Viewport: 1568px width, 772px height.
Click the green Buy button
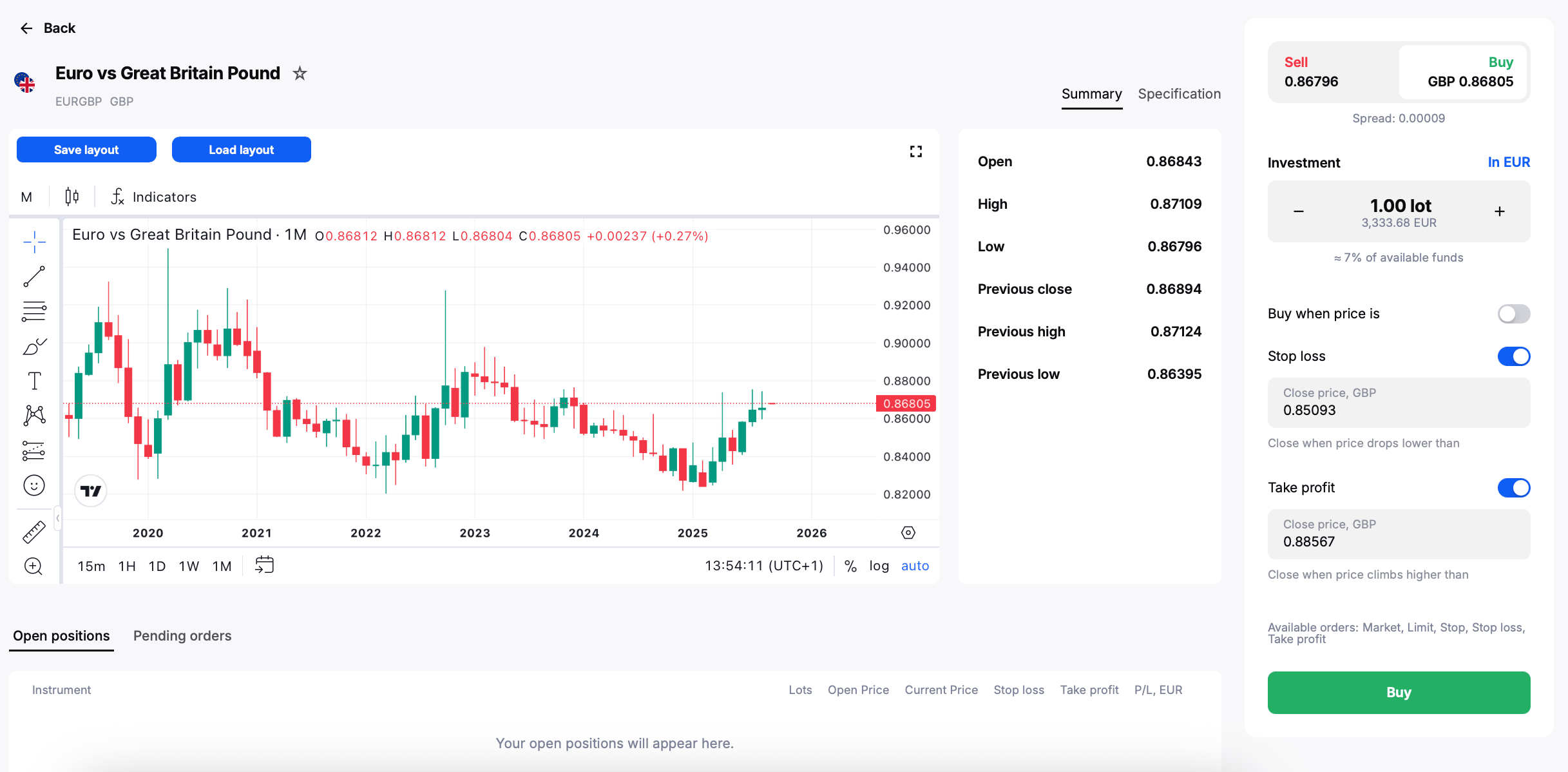point(1399,693)
